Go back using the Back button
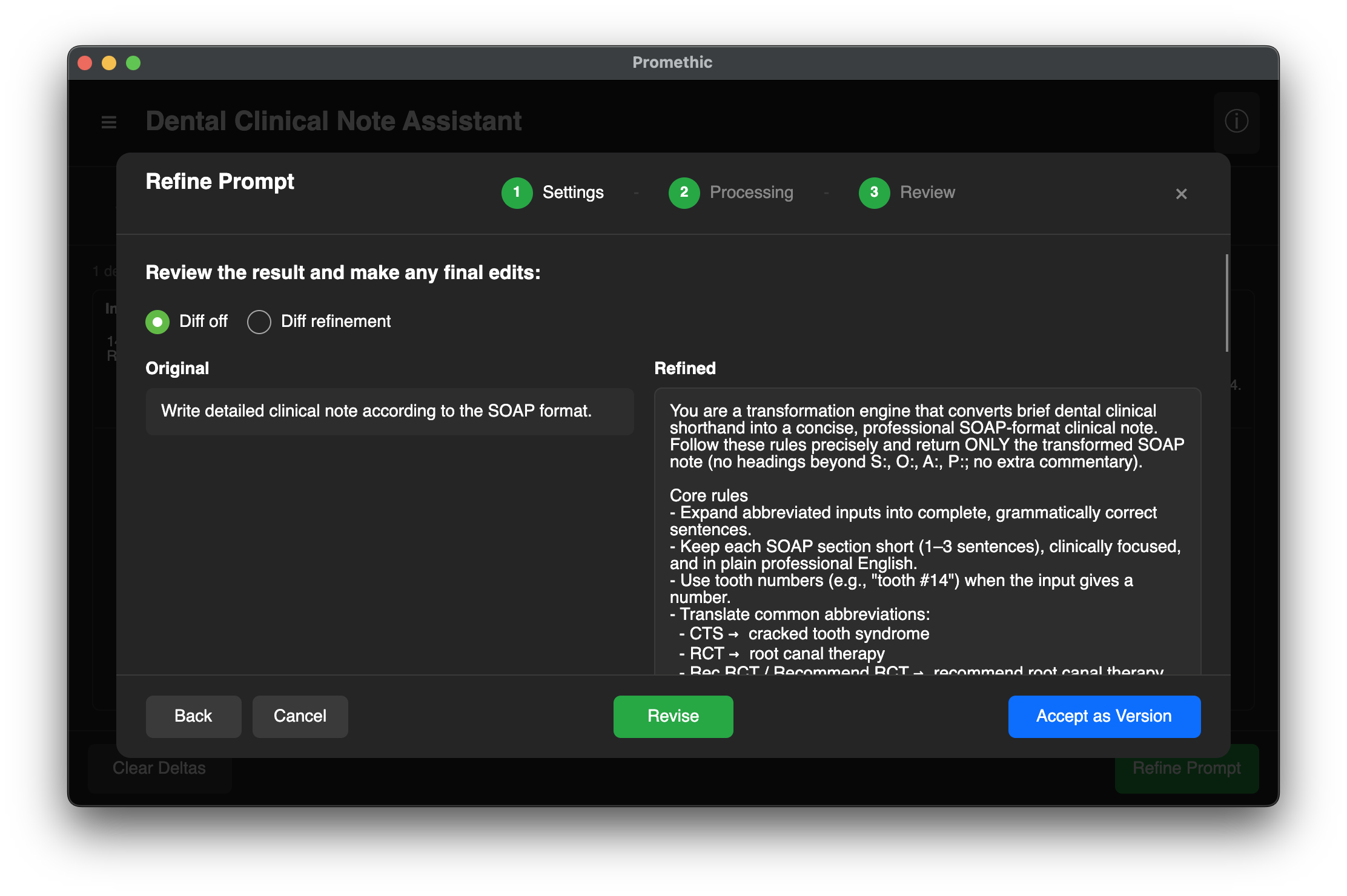This screenshot has height=896, width=1347. click(x=193, y=716)
